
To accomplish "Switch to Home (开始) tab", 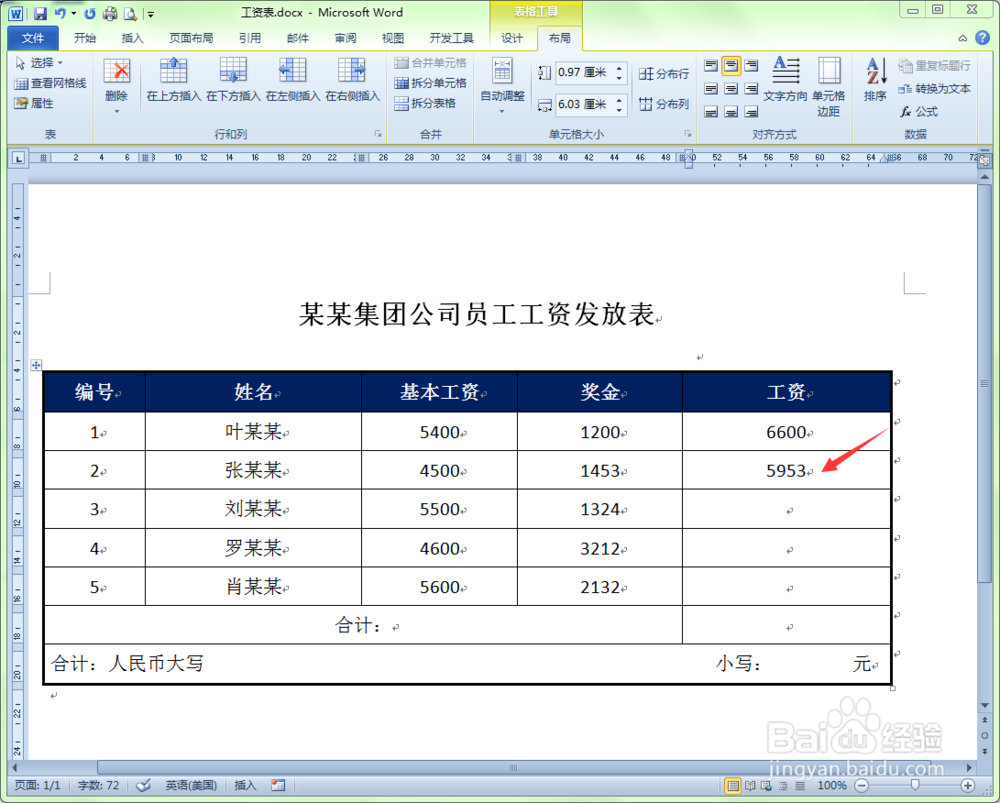I will click(84, 38).
